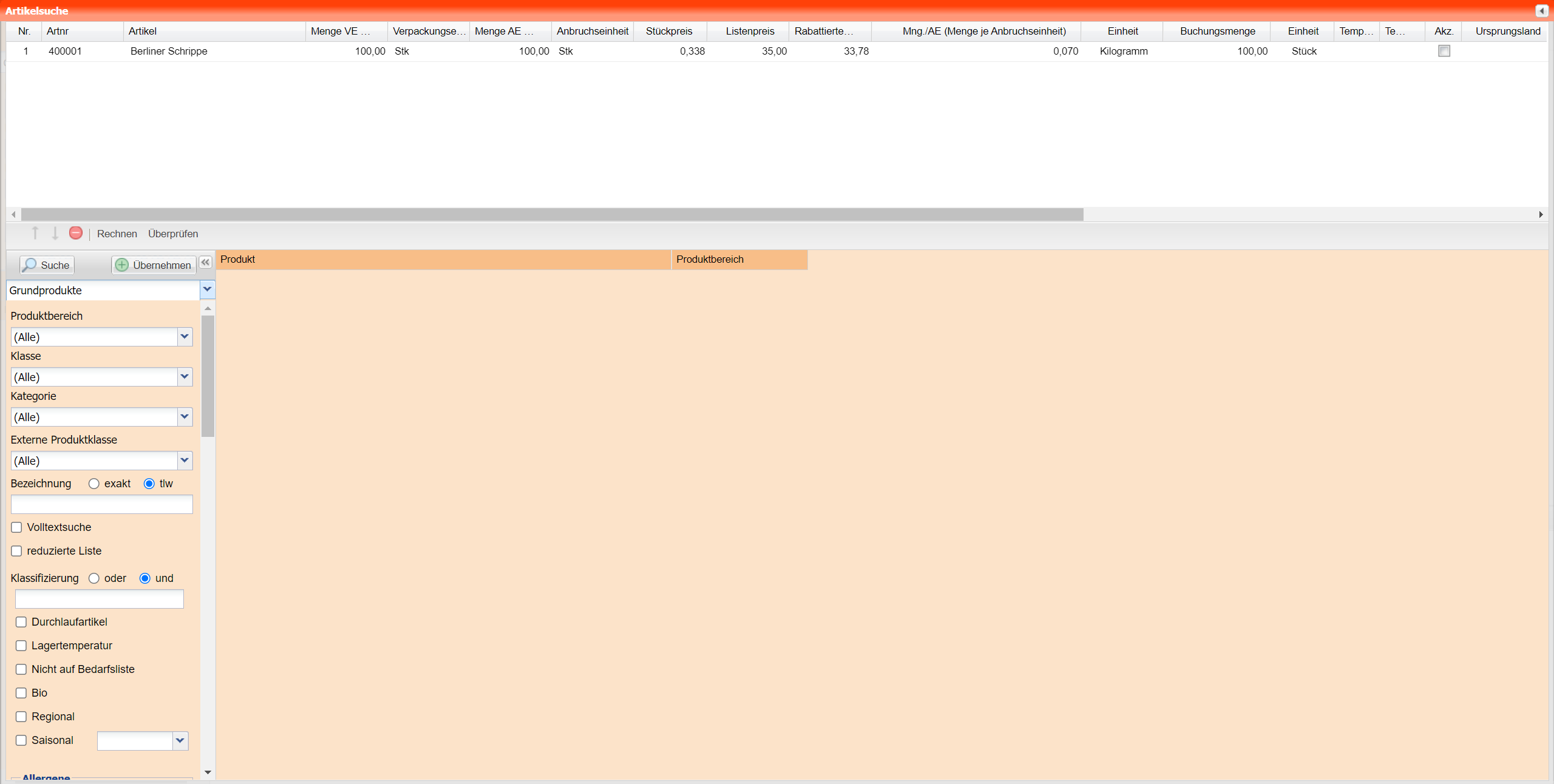Sort by the Produkt column header
The image size is (1554, 784).
443,259
